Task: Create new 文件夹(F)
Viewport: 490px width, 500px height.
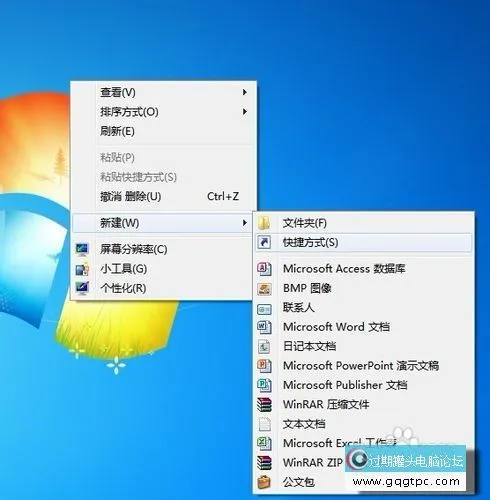Action: [x=364, y=223]
